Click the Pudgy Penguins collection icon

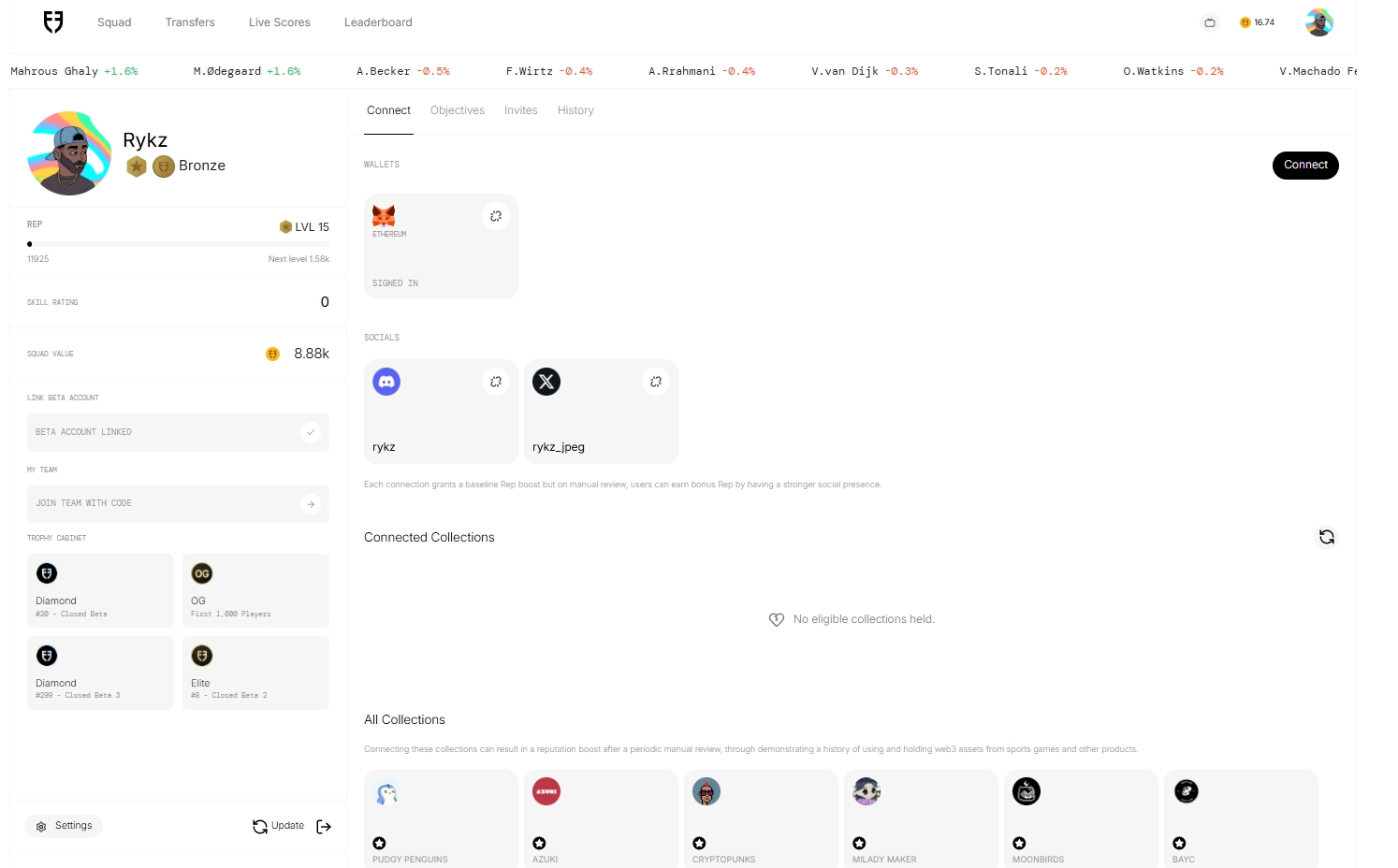point(387,792)
